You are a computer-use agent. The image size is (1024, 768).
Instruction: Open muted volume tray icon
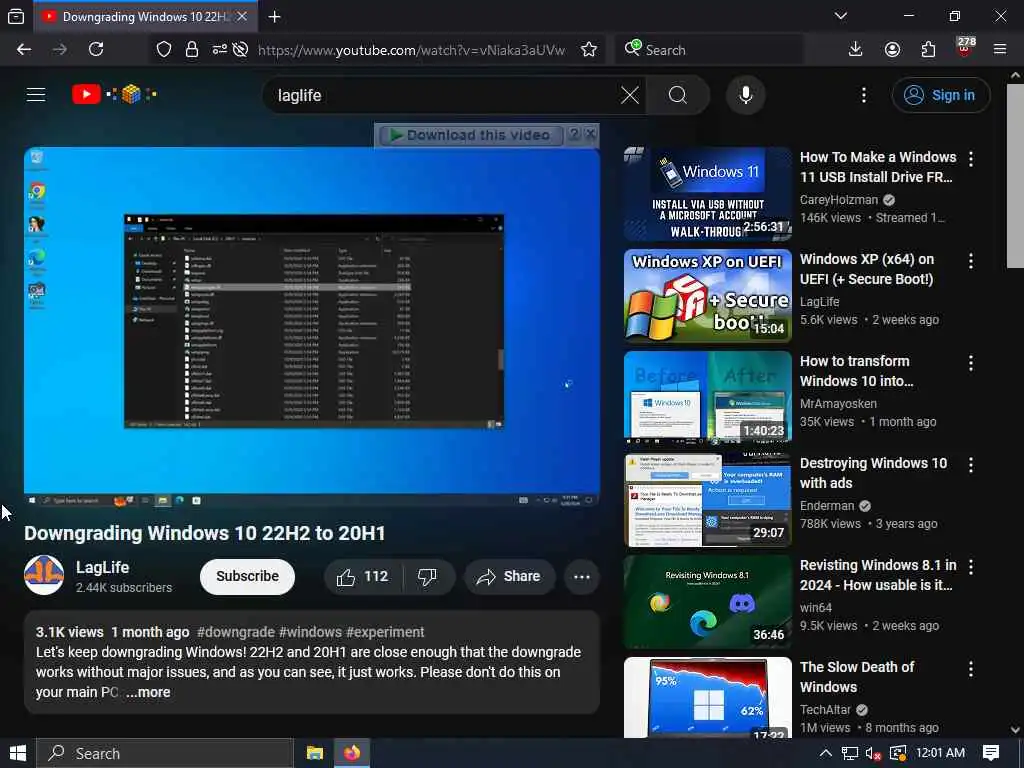[x=873, y=754]
